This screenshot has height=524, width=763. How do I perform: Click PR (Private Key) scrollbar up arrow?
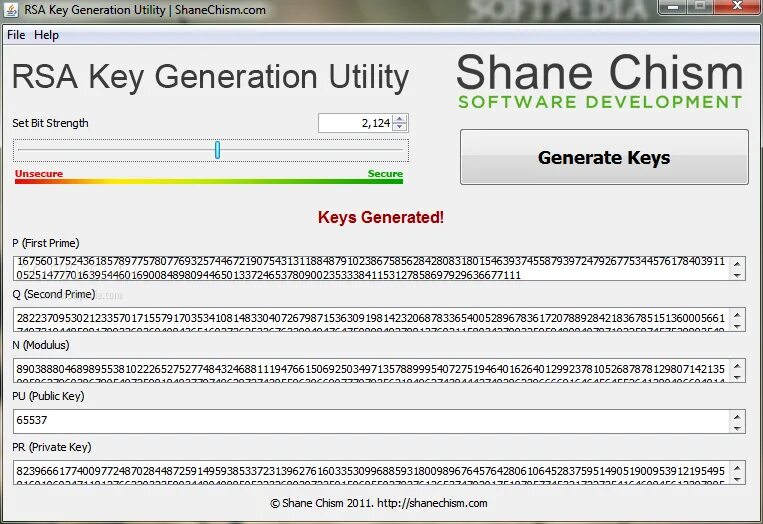(x=737, y=468)
